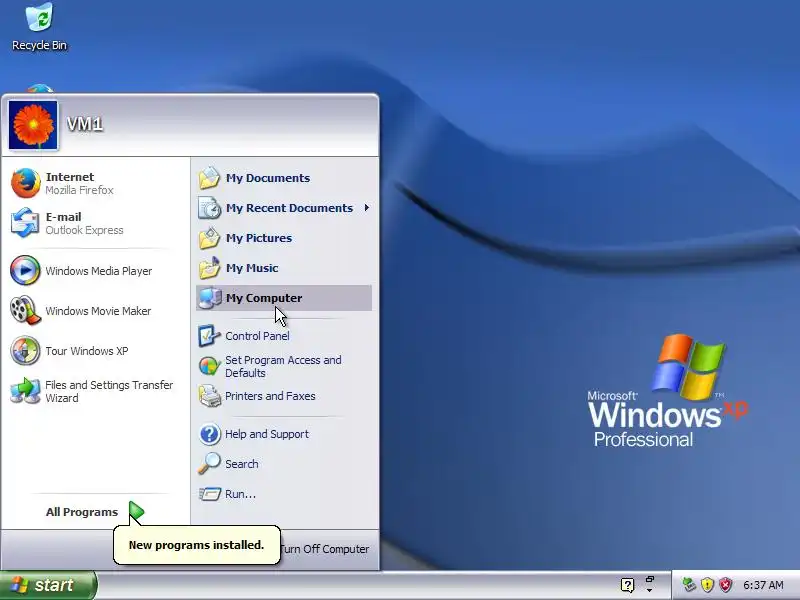Screen dimensions: 800x600
Task: Click the Start button
Action: pos(48,585)
